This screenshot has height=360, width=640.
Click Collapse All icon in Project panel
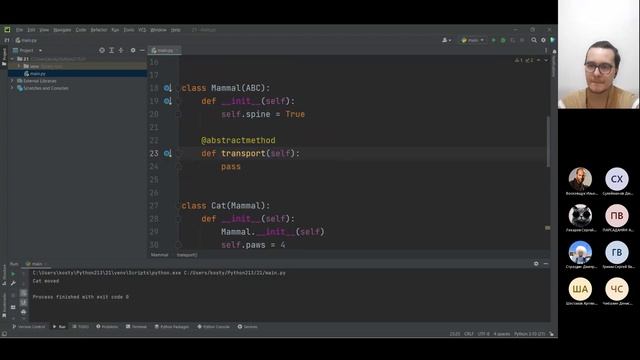pyautogui.click(x=121, y=50)
